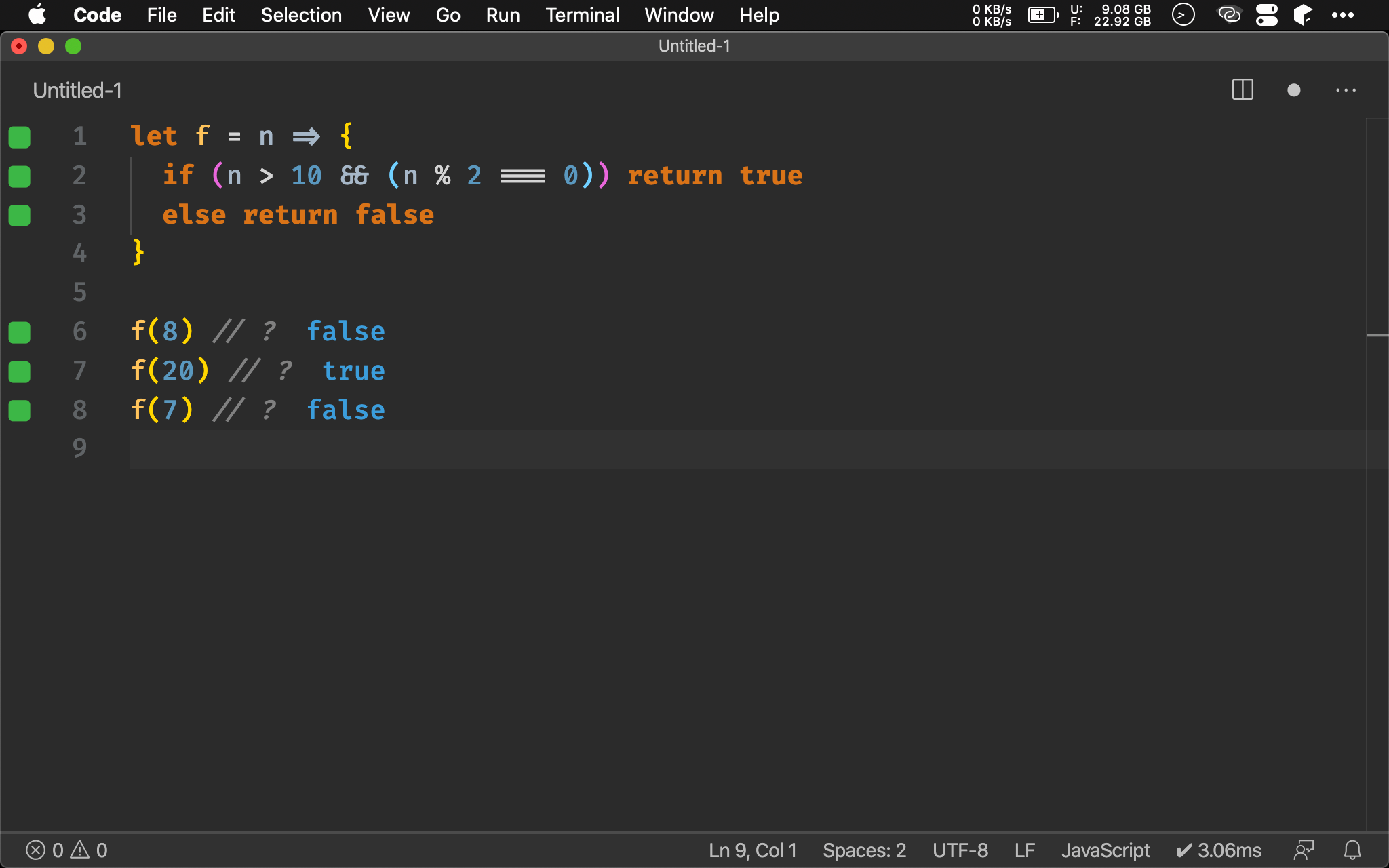Click the bird-shaped menu bar icon
Image resolution: width=1389 pixels, height=868 pixels.
tap(1303, 14)
